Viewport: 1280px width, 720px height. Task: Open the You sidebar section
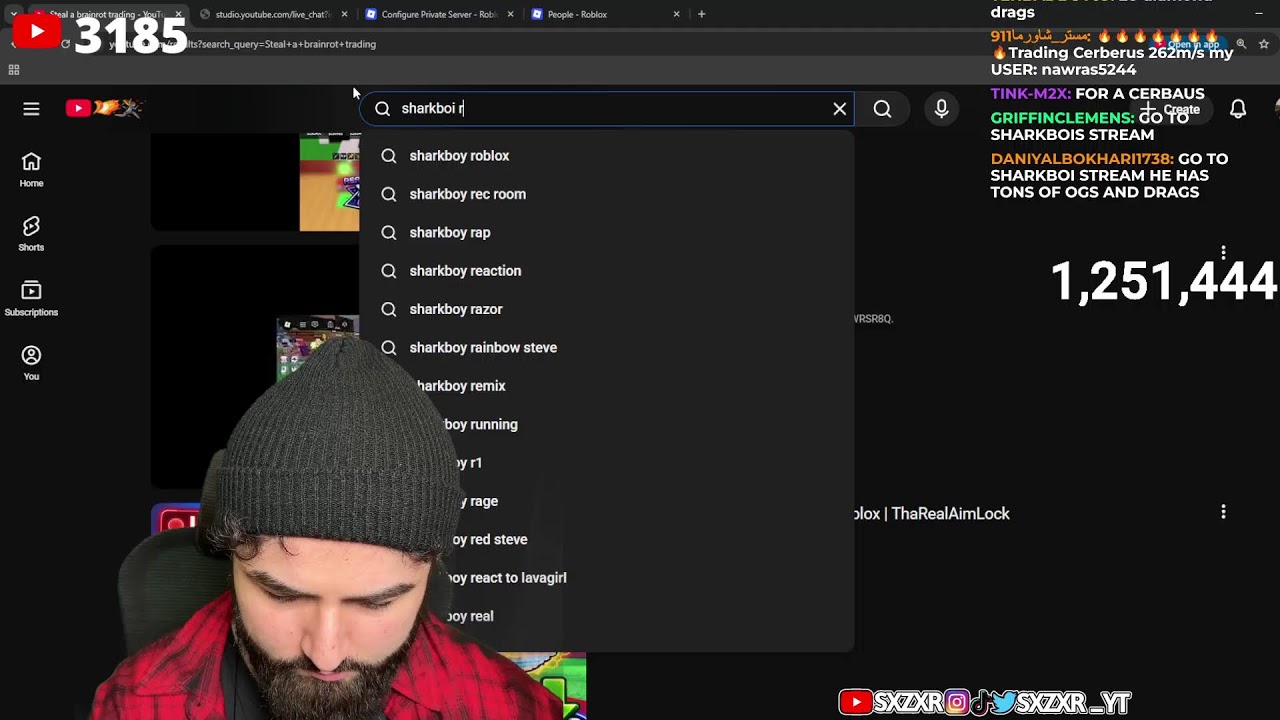click(x=31, y=363)
